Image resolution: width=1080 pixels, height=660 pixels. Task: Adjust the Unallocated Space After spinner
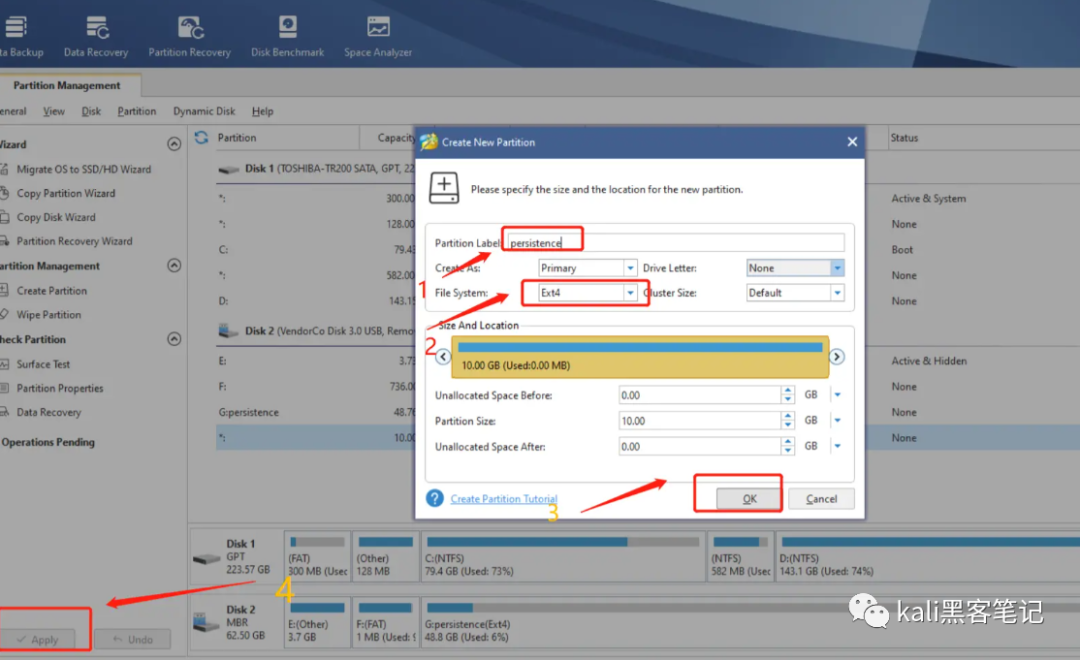pyautogui.click(x=788, y=446)
